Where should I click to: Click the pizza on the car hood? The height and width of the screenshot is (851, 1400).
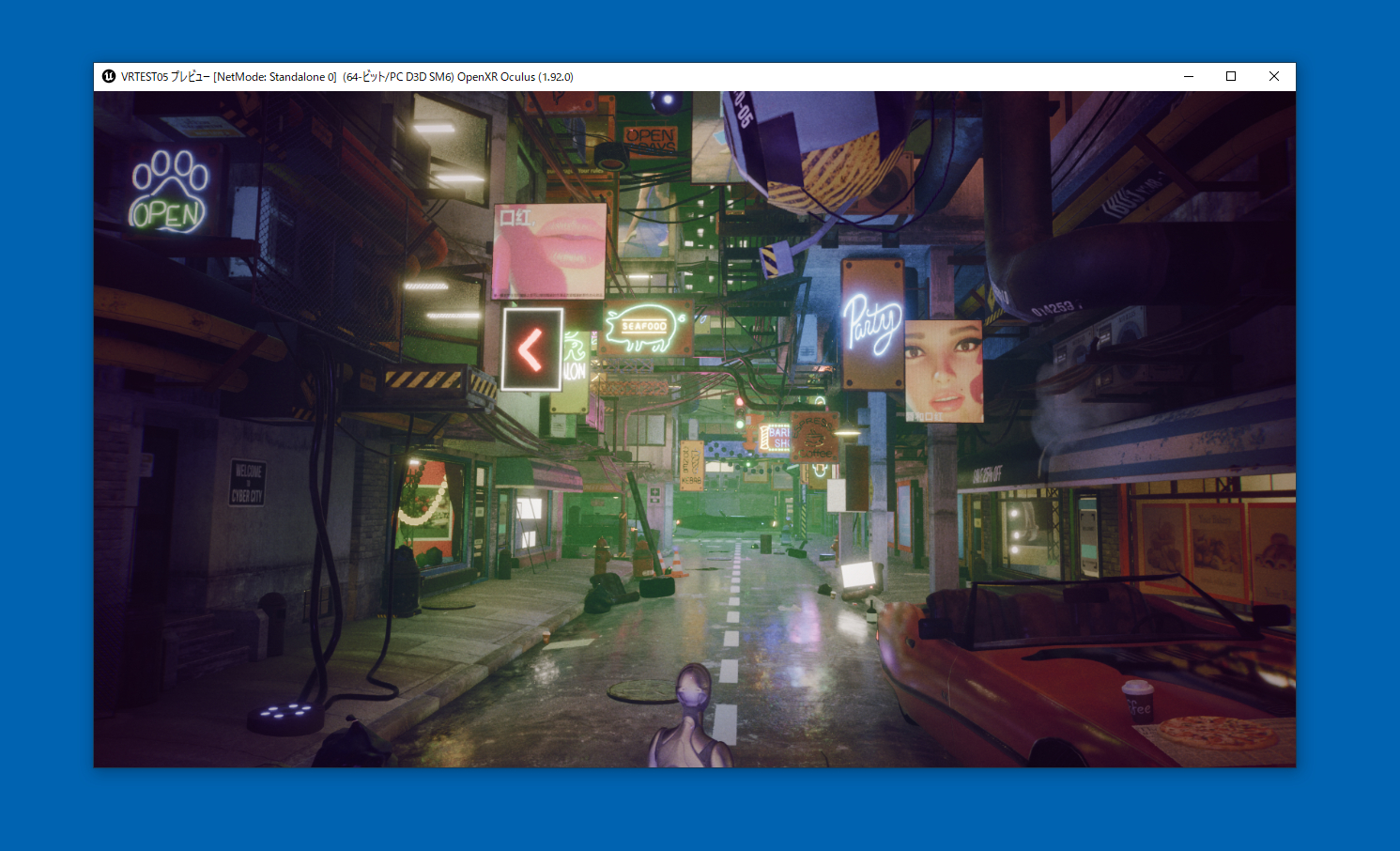(x=1217, y=732)
